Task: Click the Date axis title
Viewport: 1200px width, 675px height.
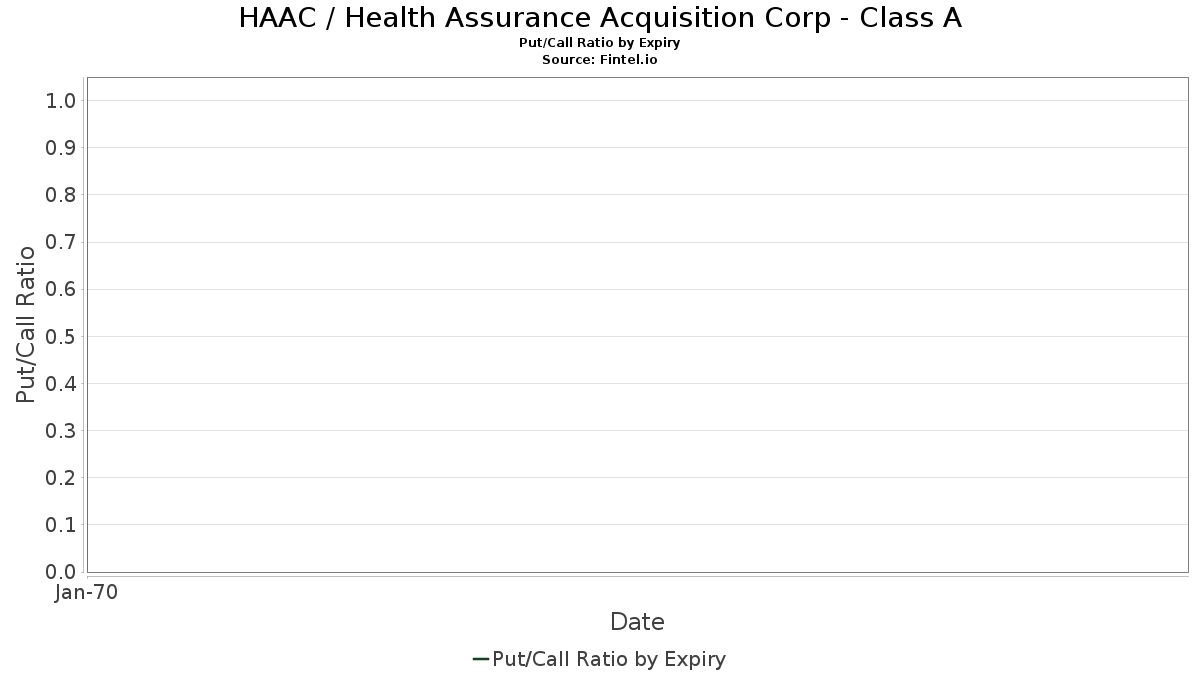Action: pyautogui.click(x=637, y=622)
